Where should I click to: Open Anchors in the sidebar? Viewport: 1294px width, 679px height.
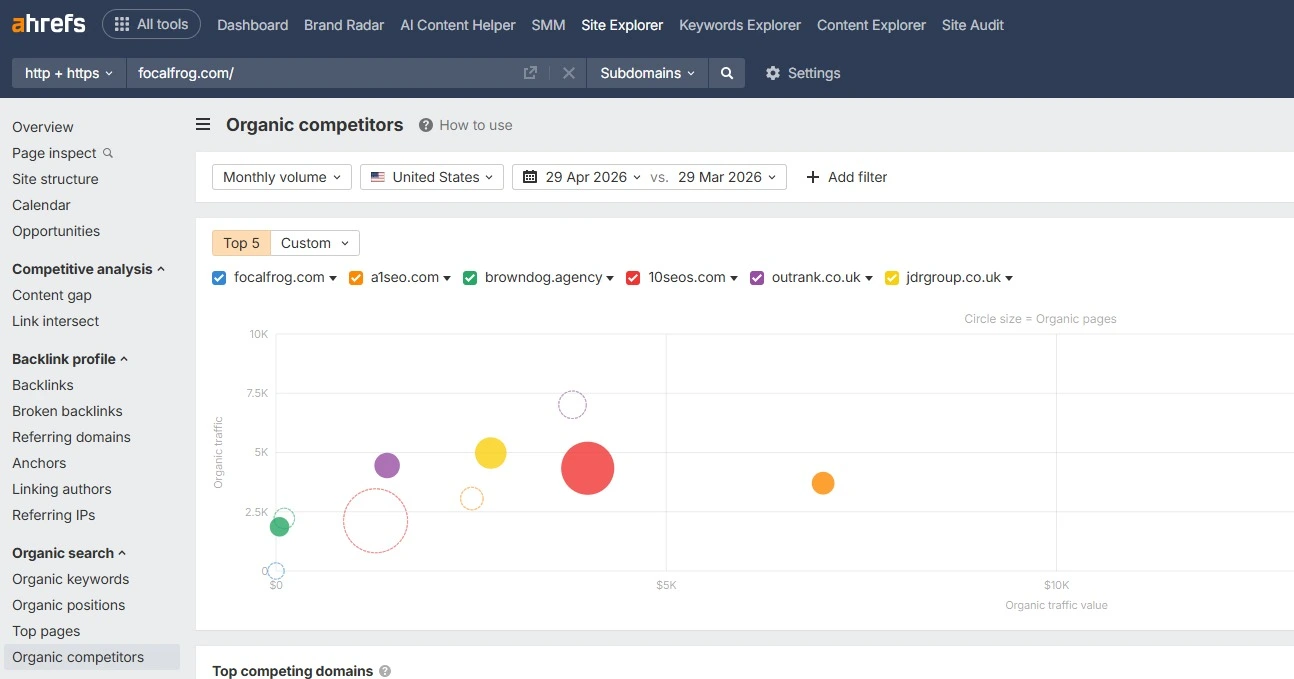pyautogui.click(x=39, y=463)
